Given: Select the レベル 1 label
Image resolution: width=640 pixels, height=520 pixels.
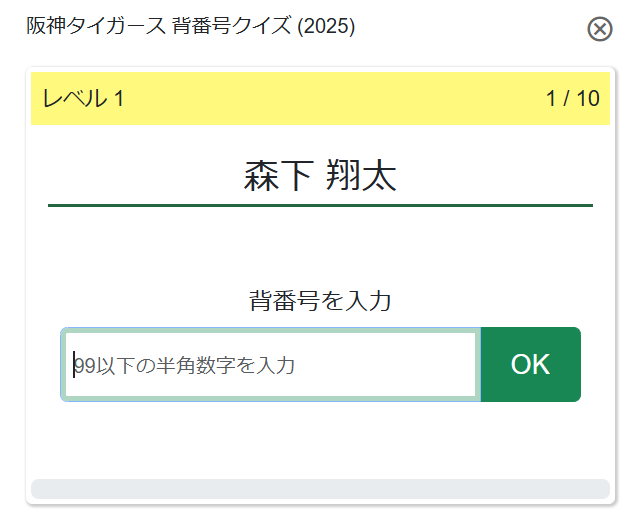Looking at the screenshot, I should tap(83, 99).
